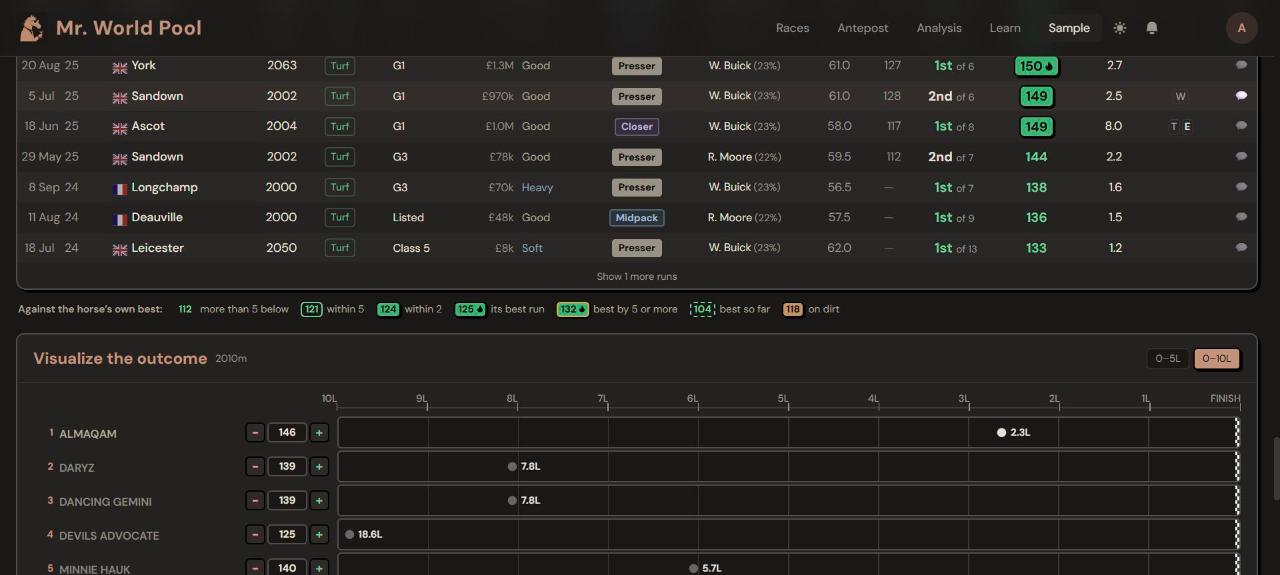1280x575 pixels.
Task: Click the Mr. World Pool horse logo
Action: click(32, 28)
